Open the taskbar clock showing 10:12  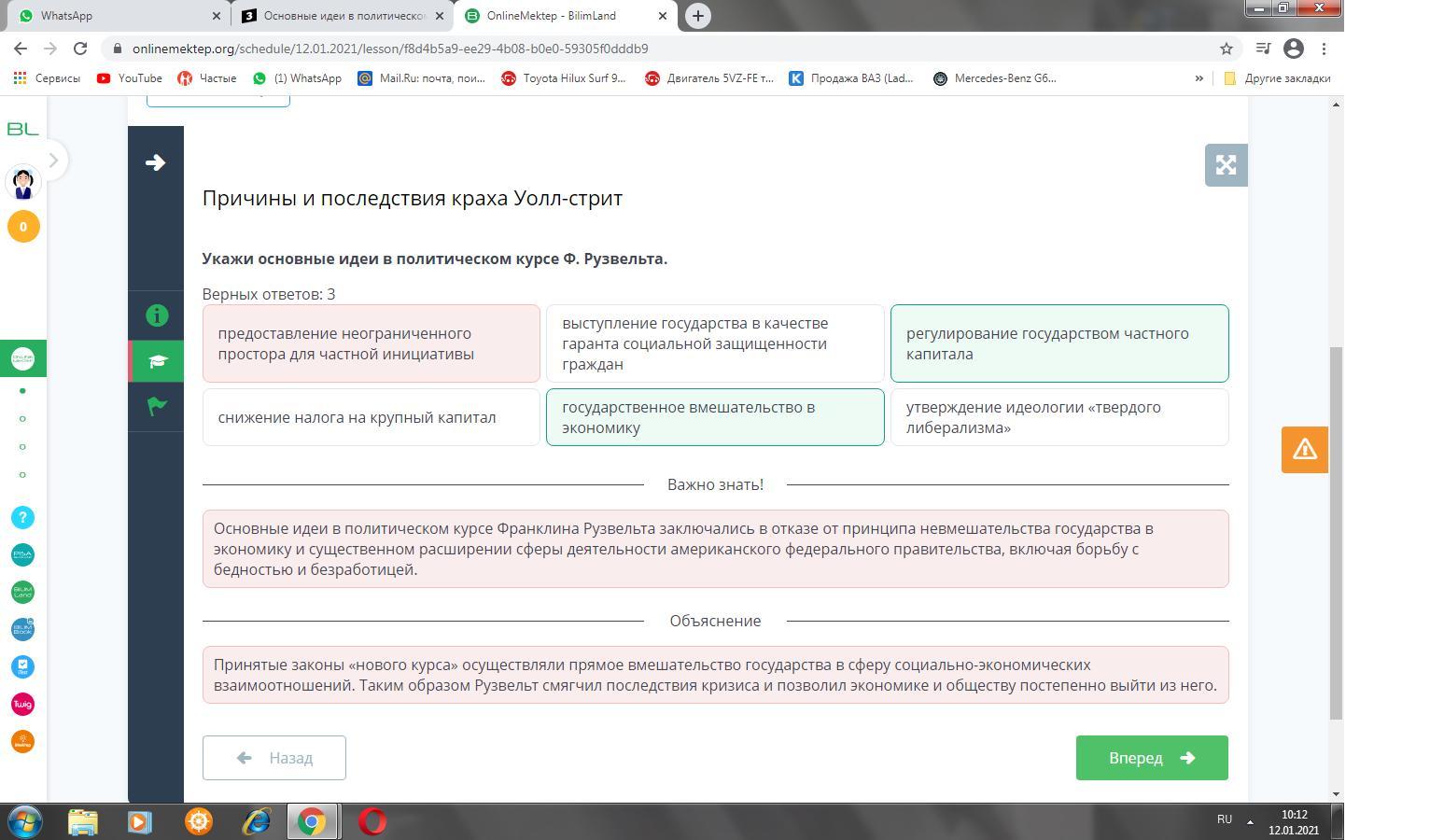point(1294,822)
